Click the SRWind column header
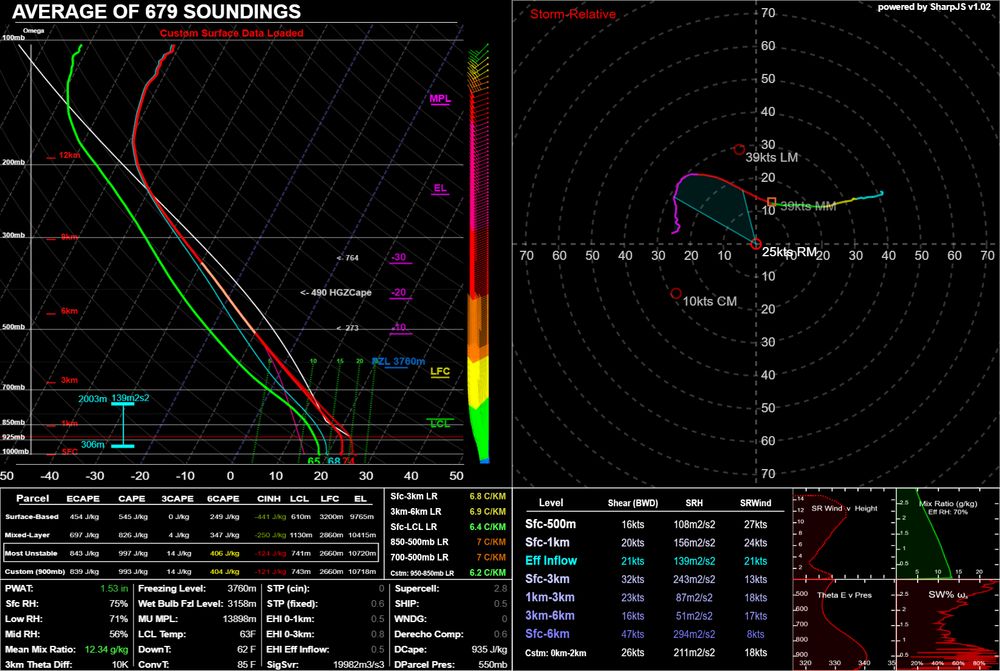 (756, 503)
